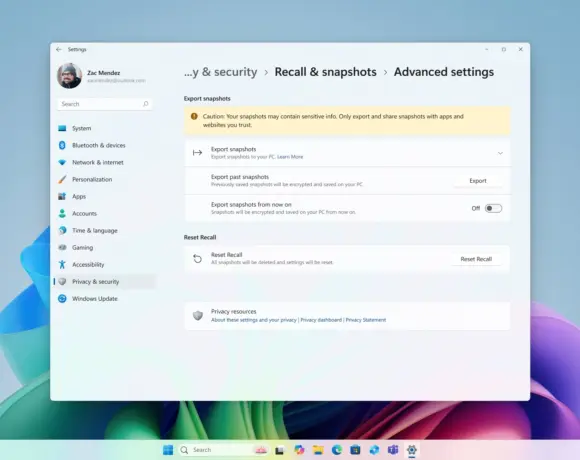Launch Microsoft Edge from the taskbar
Image resolution: width=580 pixels, height=460 pixels.
(x=337, y=450)
